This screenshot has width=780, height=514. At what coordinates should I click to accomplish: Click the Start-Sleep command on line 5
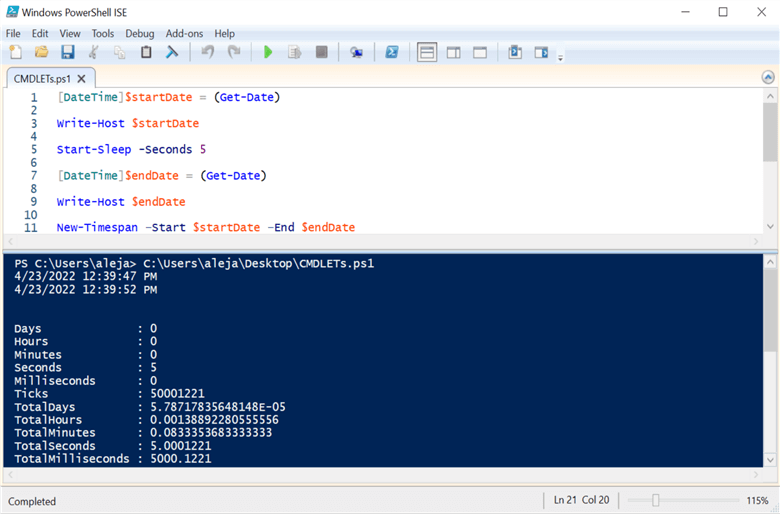coord(94,149)
